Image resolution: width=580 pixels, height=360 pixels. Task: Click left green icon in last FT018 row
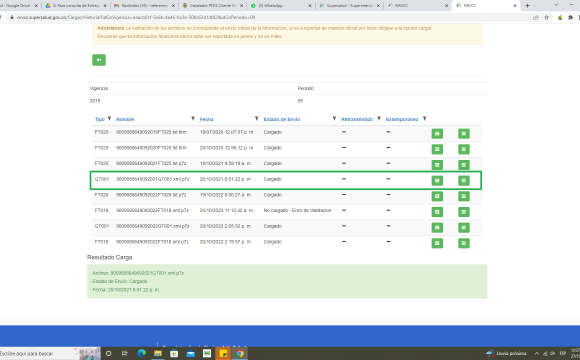pyautogui.click(x=437, y=243)
